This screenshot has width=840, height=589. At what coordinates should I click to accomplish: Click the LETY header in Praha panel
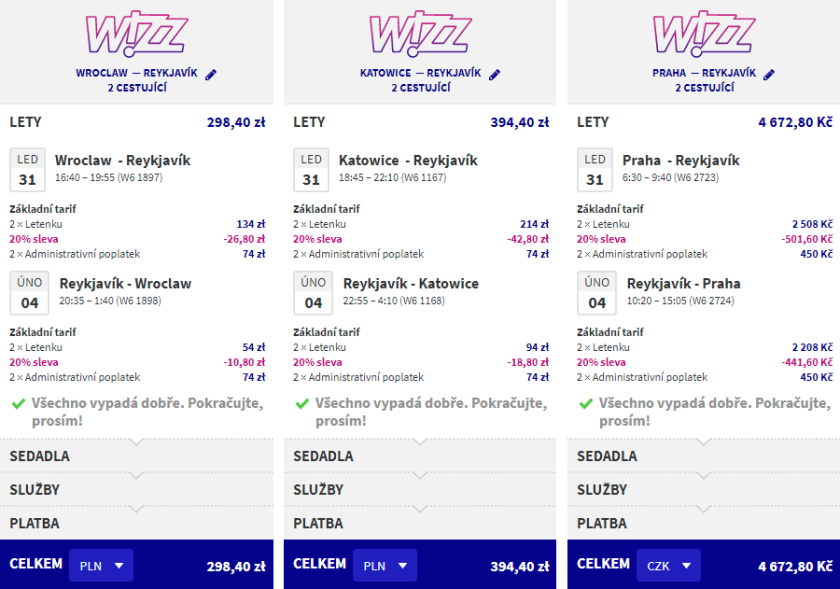click(x=593, y=122)
